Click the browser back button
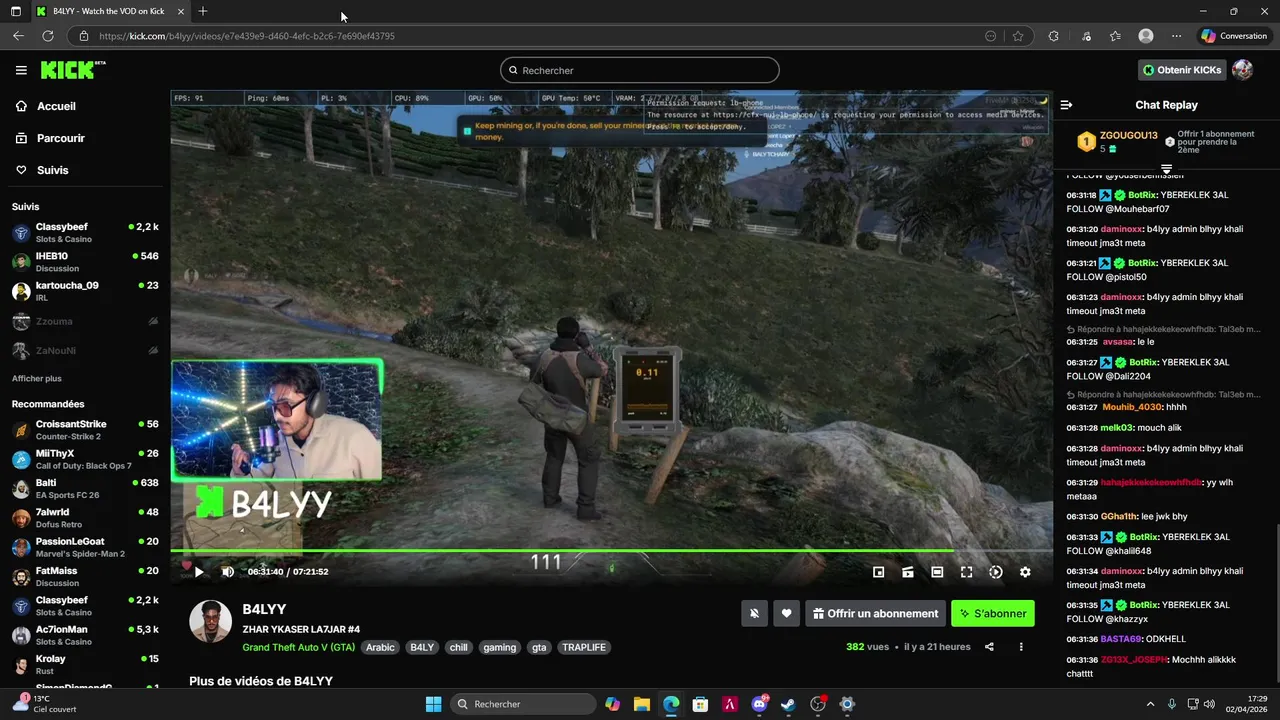This screenshot has height=720, width=1280. click(x=18, y=36)
